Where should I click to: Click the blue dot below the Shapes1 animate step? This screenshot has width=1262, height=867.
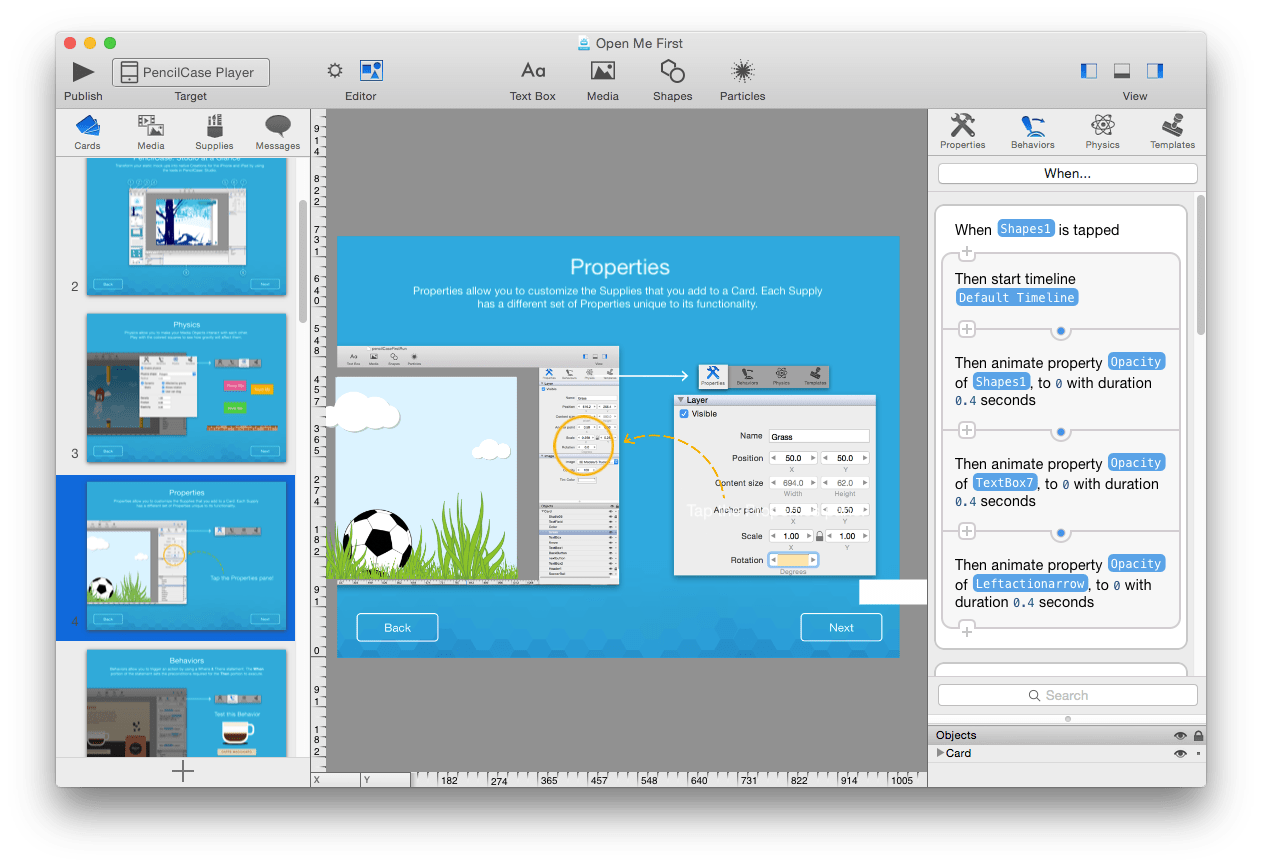coord(1061,432)
